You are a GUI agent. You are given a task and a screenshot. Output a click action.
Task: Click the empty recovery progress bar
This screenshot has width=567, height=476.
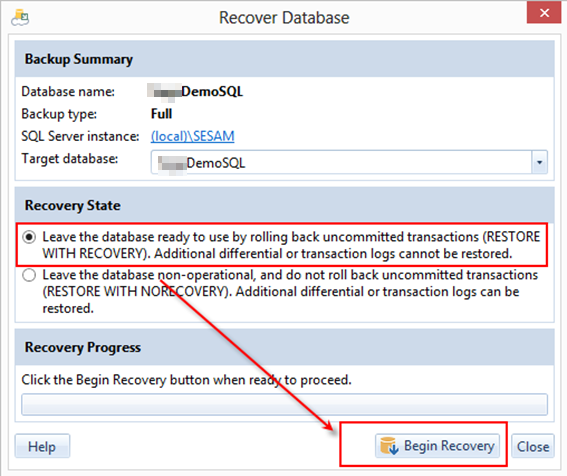click(x=285, y=404)
